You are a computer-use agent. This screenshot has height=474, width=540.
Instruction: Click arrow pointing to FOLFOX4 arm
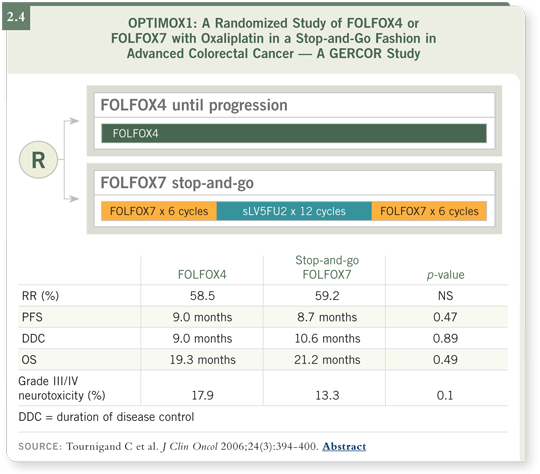coord(72,121)
